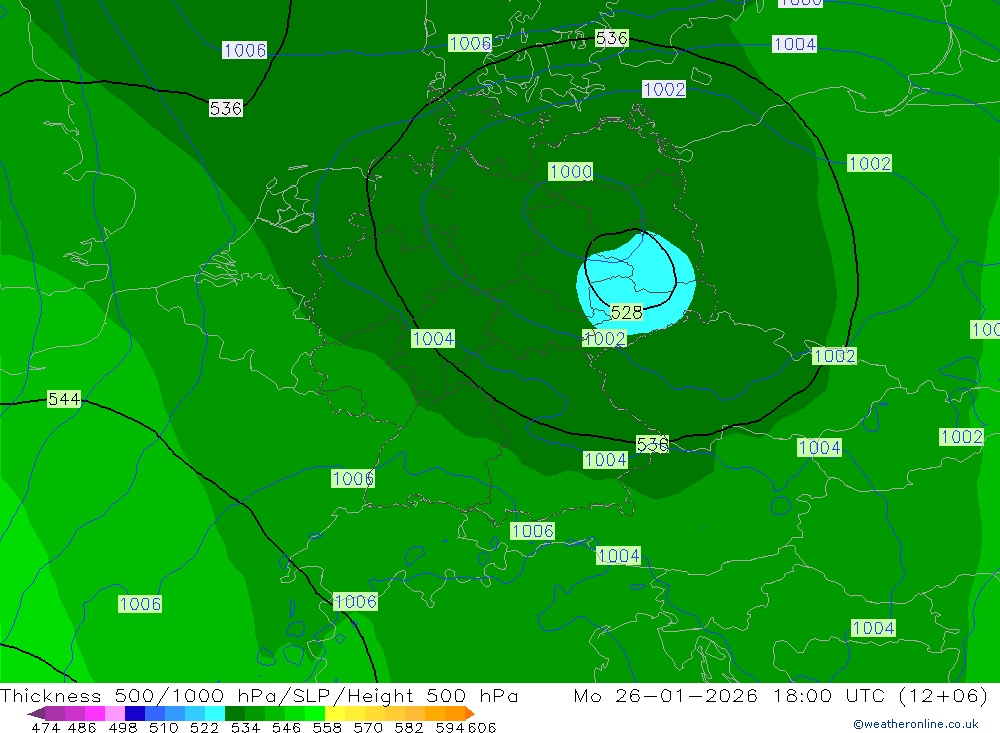Image resolution: width=1000 pixels, height=733 pixels.
Task: Click the purple left arrow end of the legend
Action: [x=36, y=713]
